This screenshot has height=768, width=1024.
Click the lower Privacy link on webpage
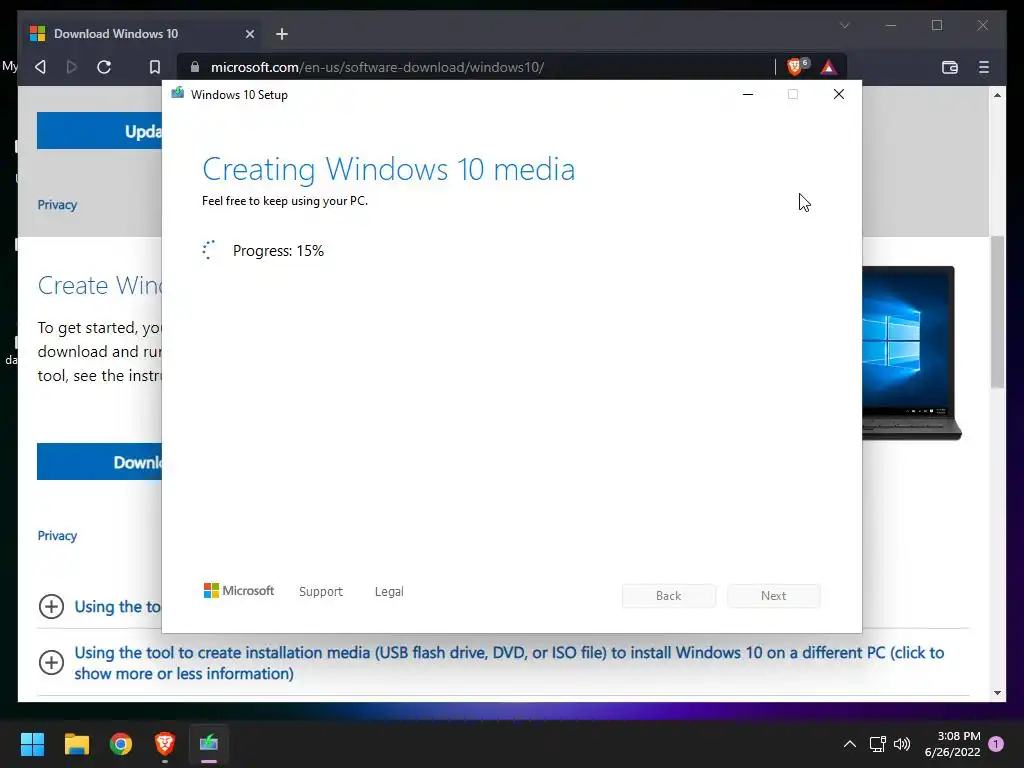click(x=57, y=536)
